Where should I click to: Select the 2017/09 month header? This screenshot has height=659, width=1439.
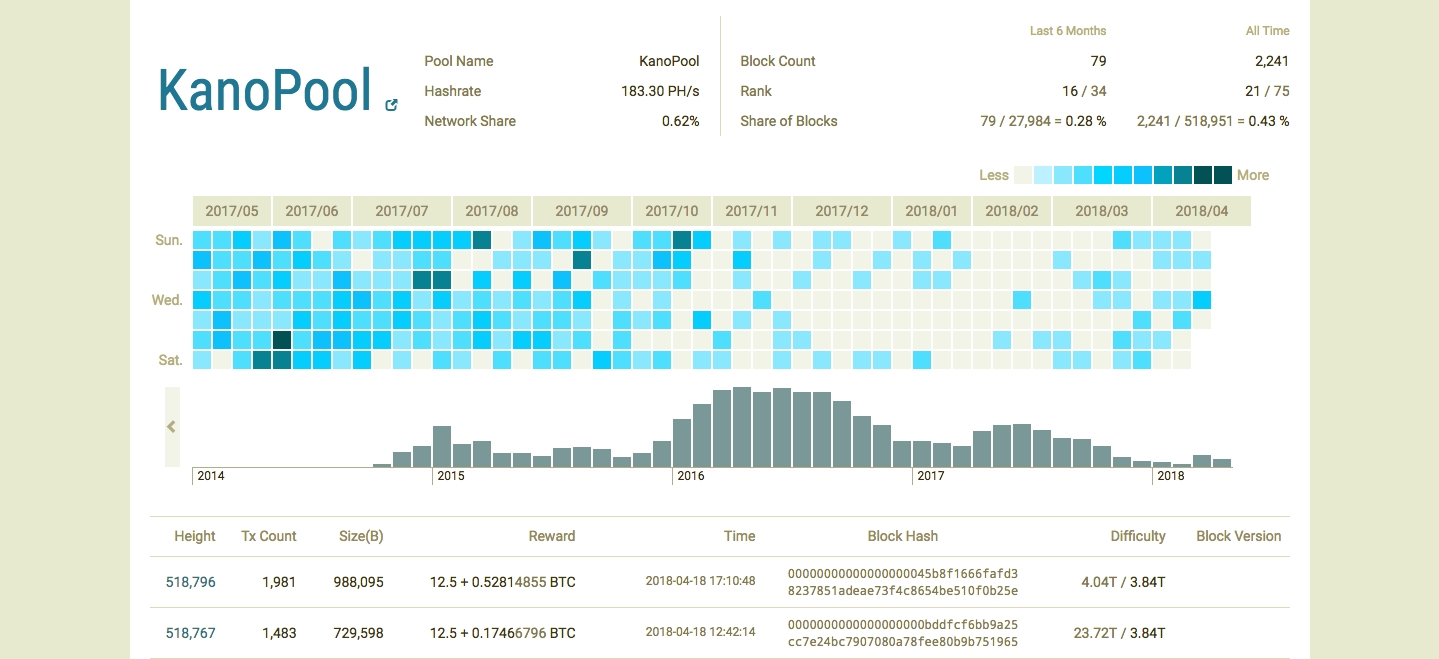pyautogui.click(x=582, y=211)
